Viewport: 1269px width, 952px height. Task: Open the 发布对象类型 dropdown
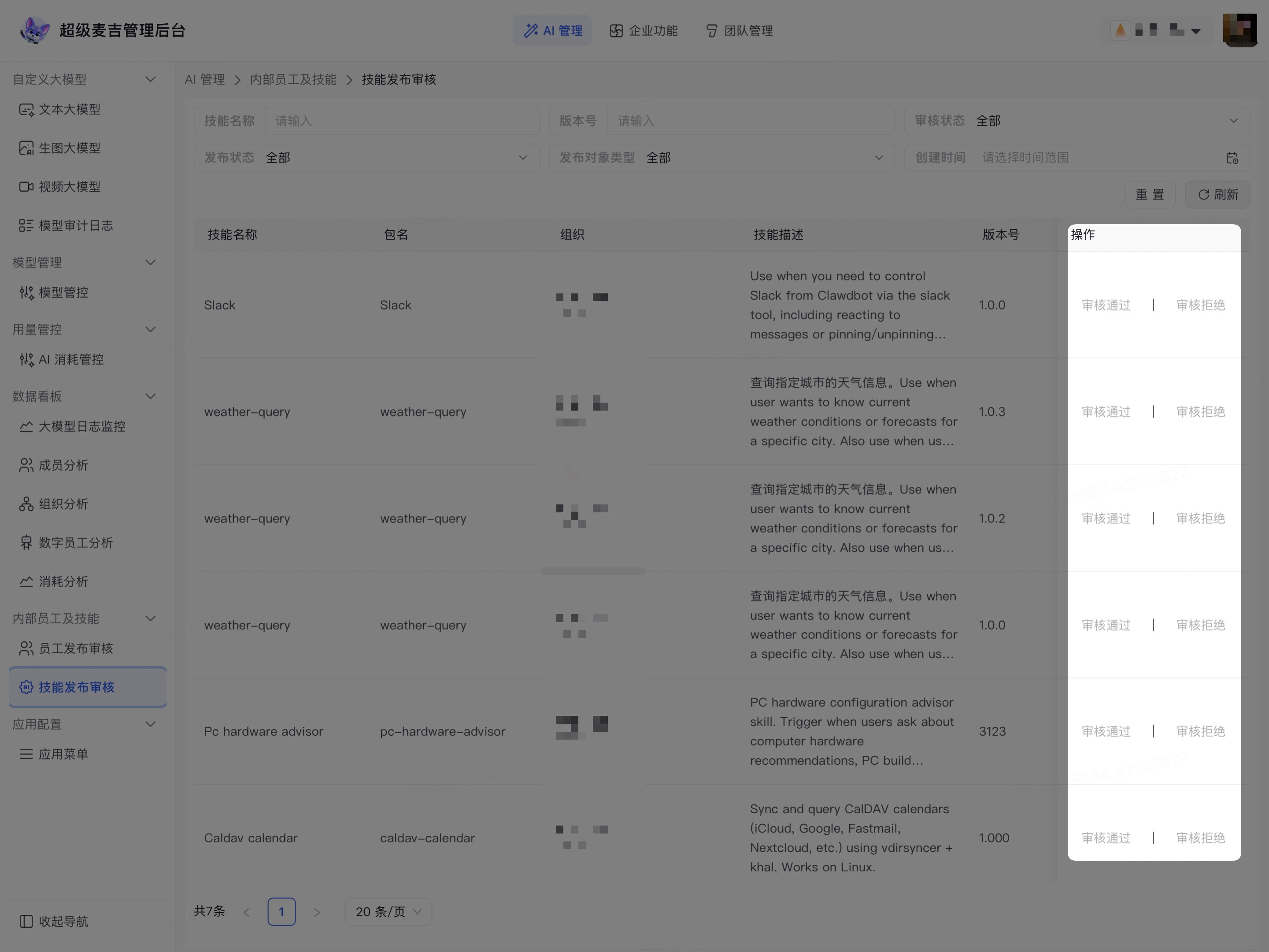point(721,158)
